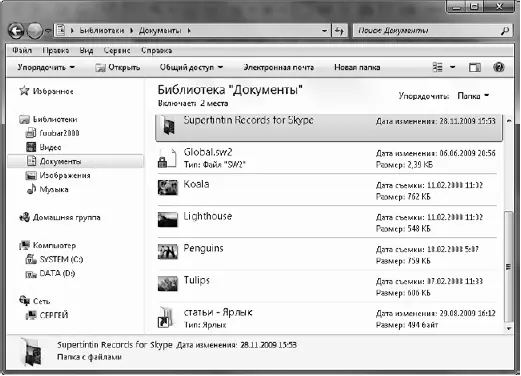Click the Избранное star icon
Viewport: 521px width, 376px height.
click(x=24, y=90)
